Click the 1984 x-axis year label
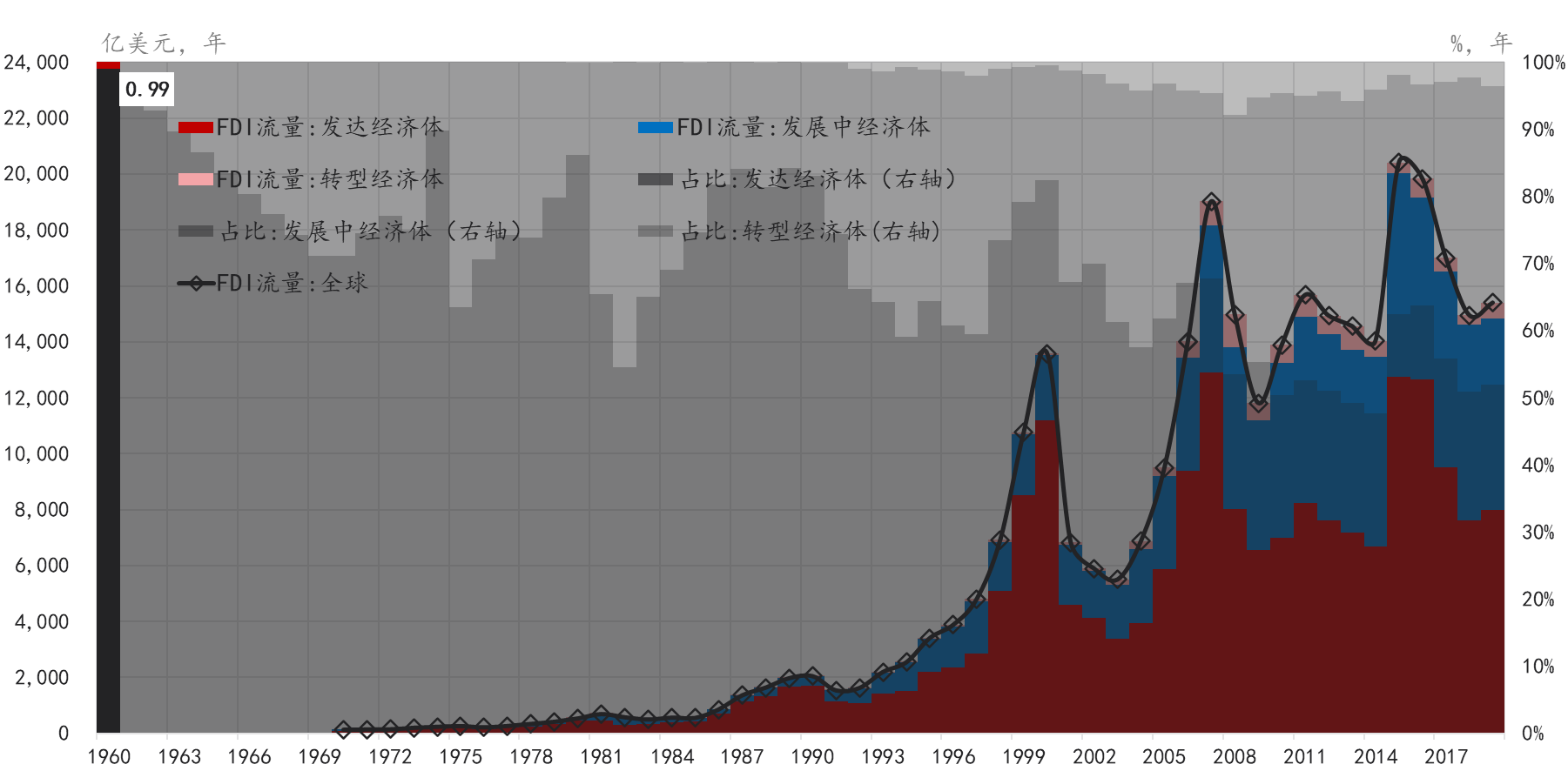The image size is (1568, 771). click(671, 756)
